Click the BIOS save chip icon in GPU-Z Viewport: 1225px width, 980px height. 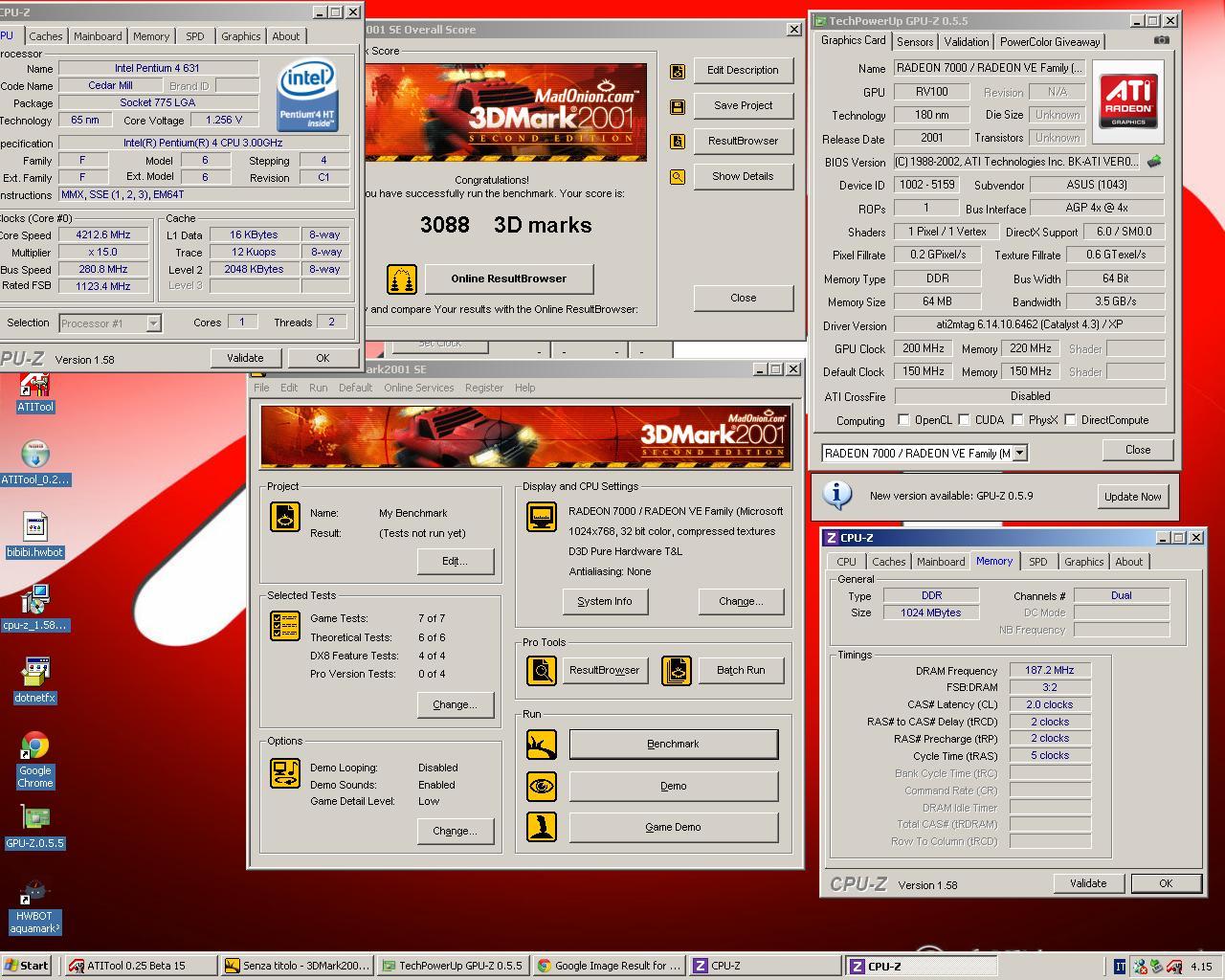point(1154,162)
